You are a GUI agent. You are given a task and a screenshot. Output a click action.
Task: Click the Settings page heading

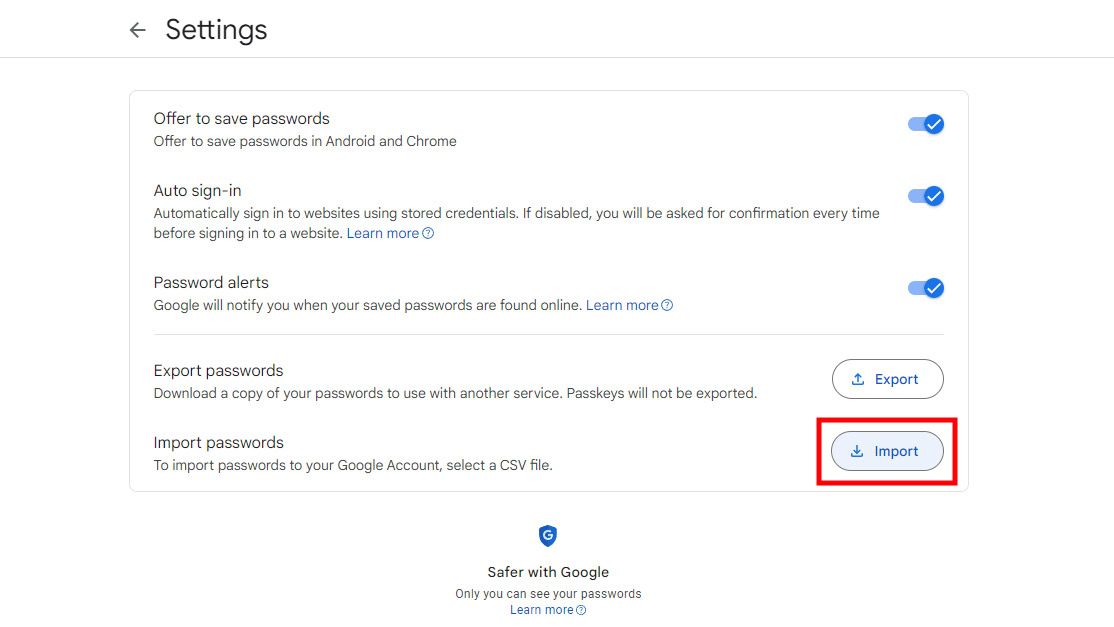pyautogui.click(x=216, y=30)
